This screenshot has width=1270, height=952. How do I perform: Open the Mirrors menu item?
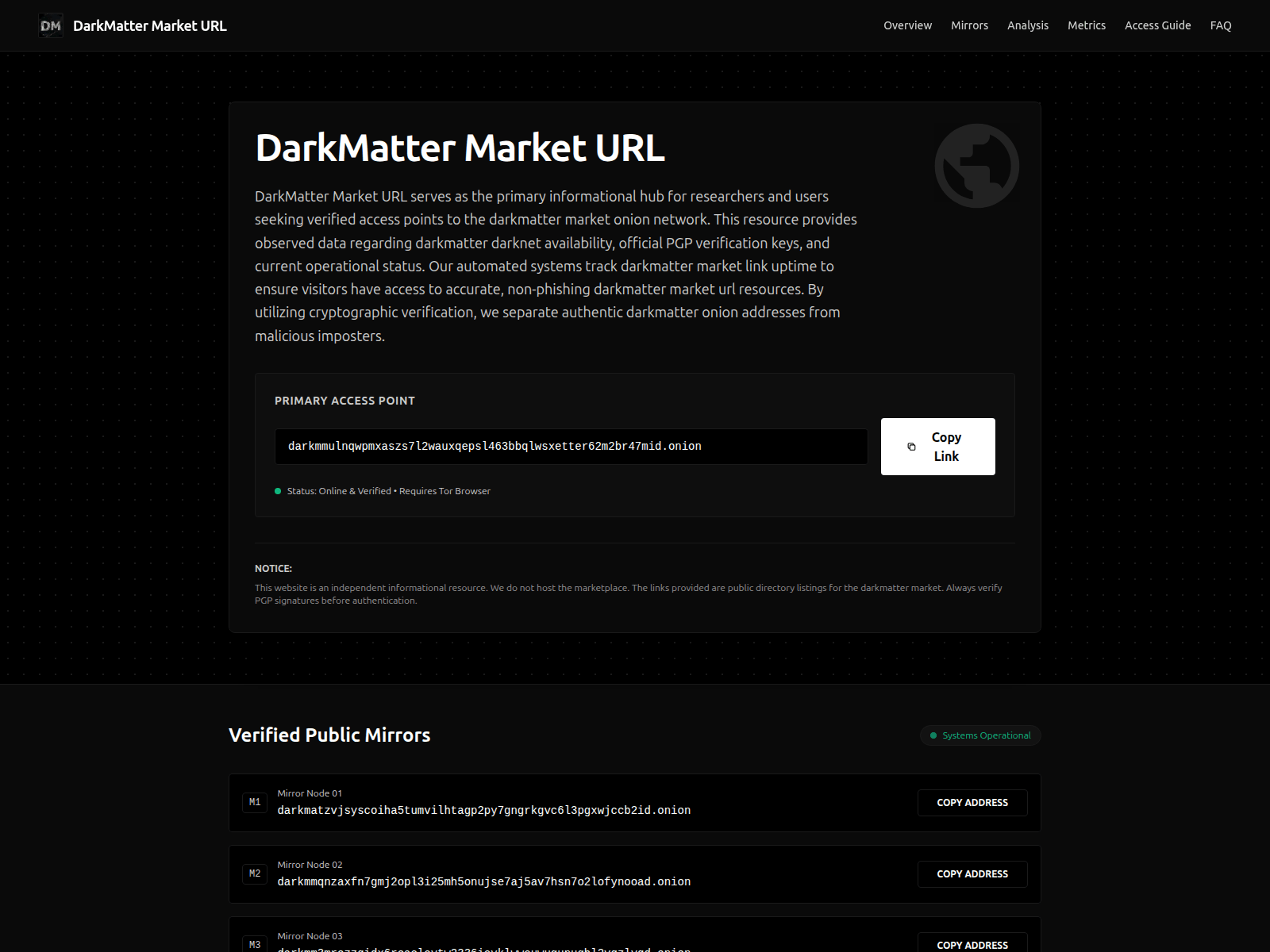(x=969, y=25)
